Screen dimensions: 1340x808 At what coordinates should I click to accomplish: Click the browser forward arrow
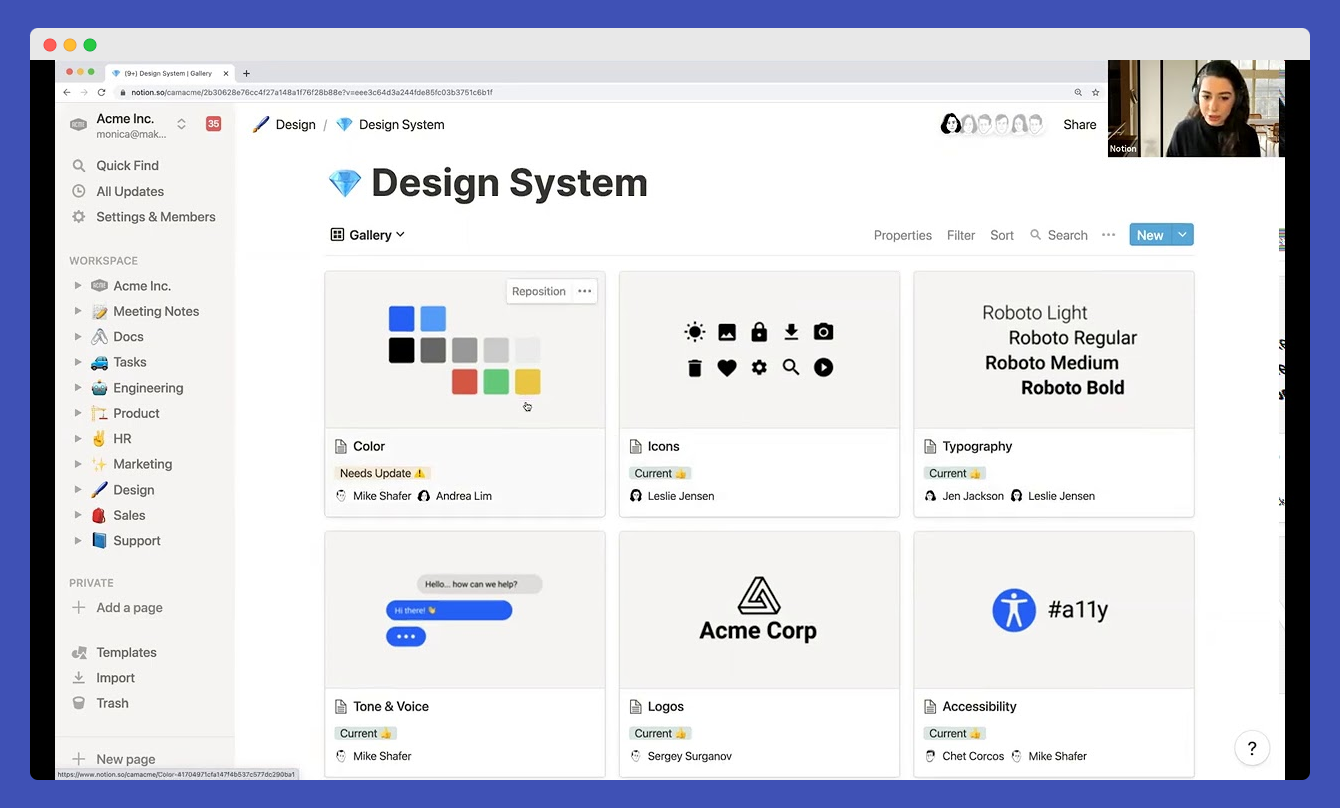[x=84, y=92]
